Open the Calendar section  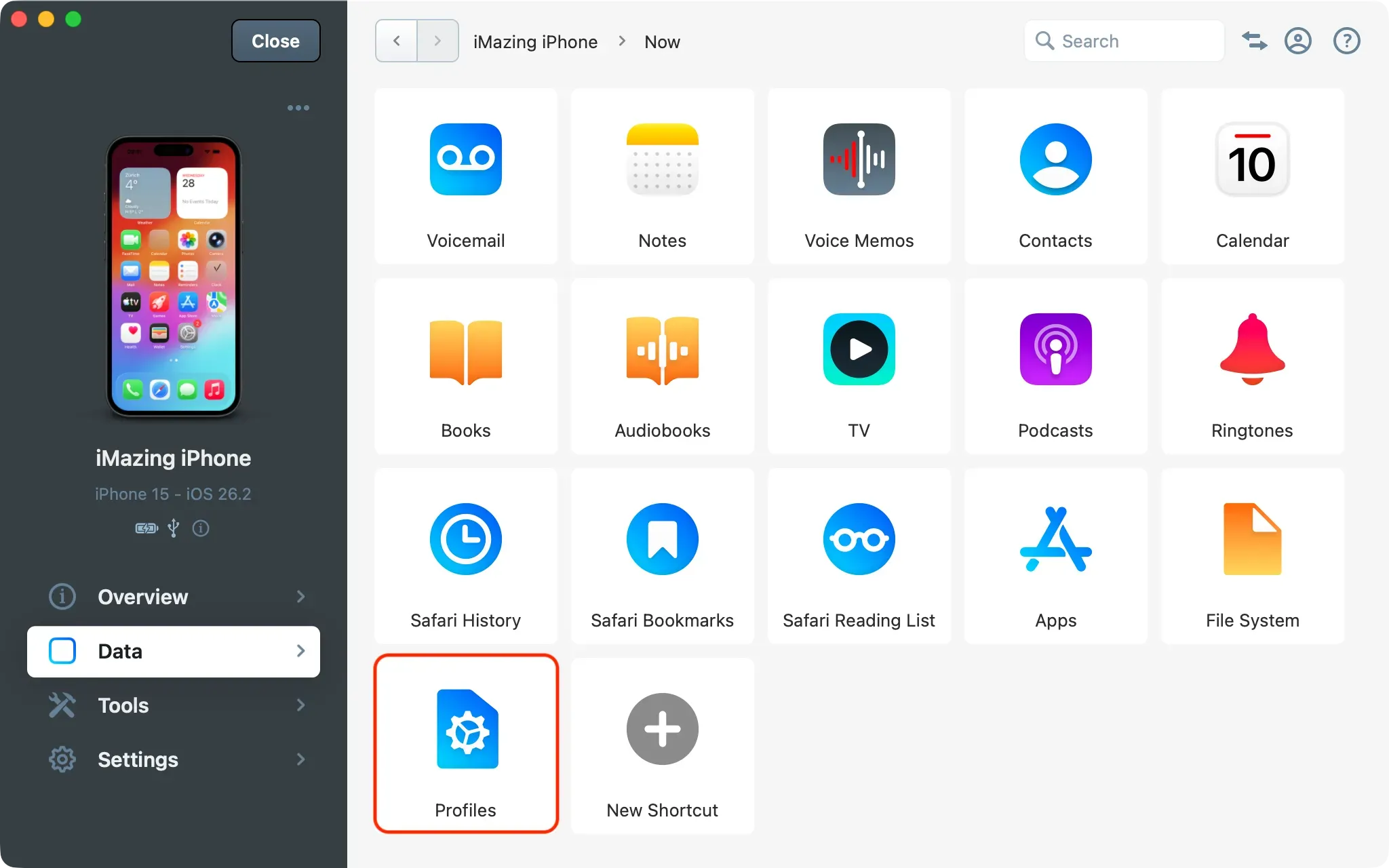(1251, 176)
